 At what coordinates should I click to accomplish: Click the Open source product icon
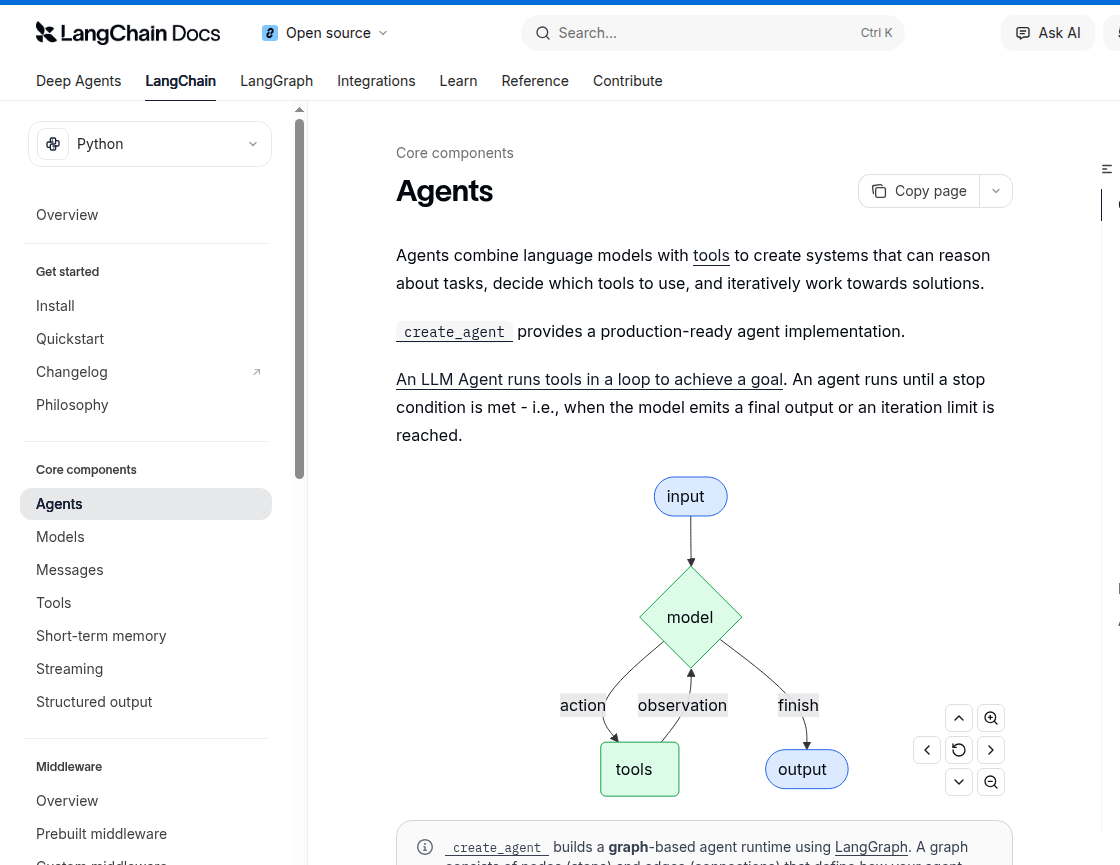(270, 33)
